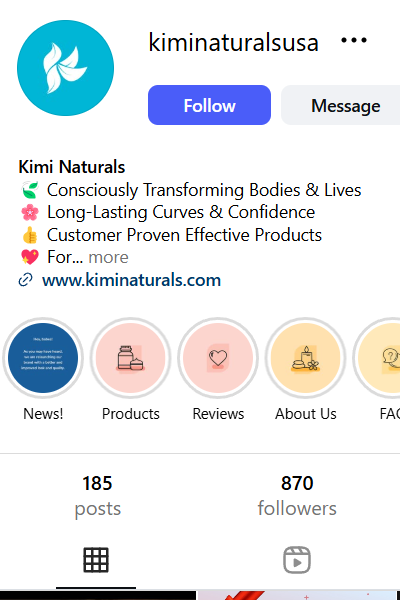Screen dimensions: 400x600
Task: Open the Products story highlight
Action: (131, 358)
